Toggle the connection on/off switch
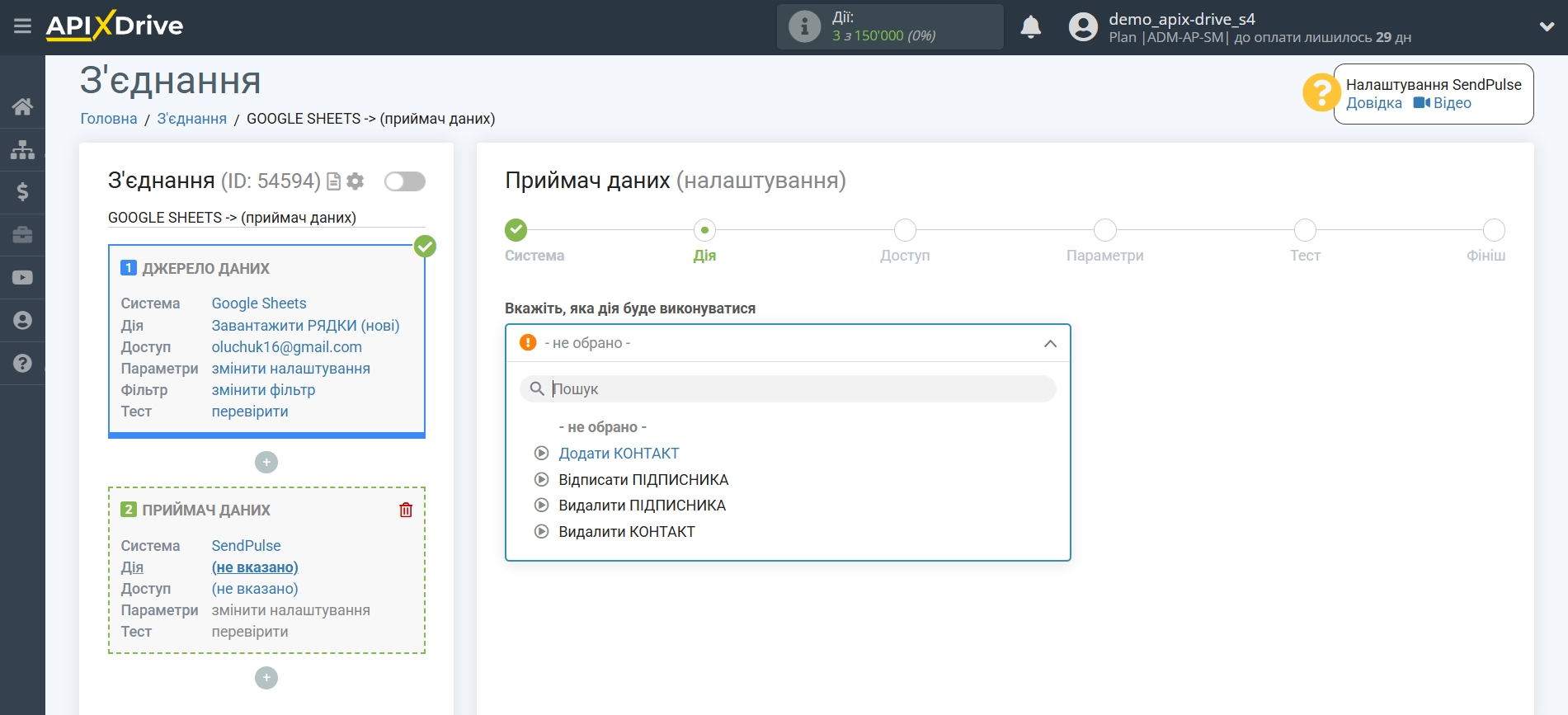The image size is (1568, 715). pyautogui.click(x=405, y=181)
